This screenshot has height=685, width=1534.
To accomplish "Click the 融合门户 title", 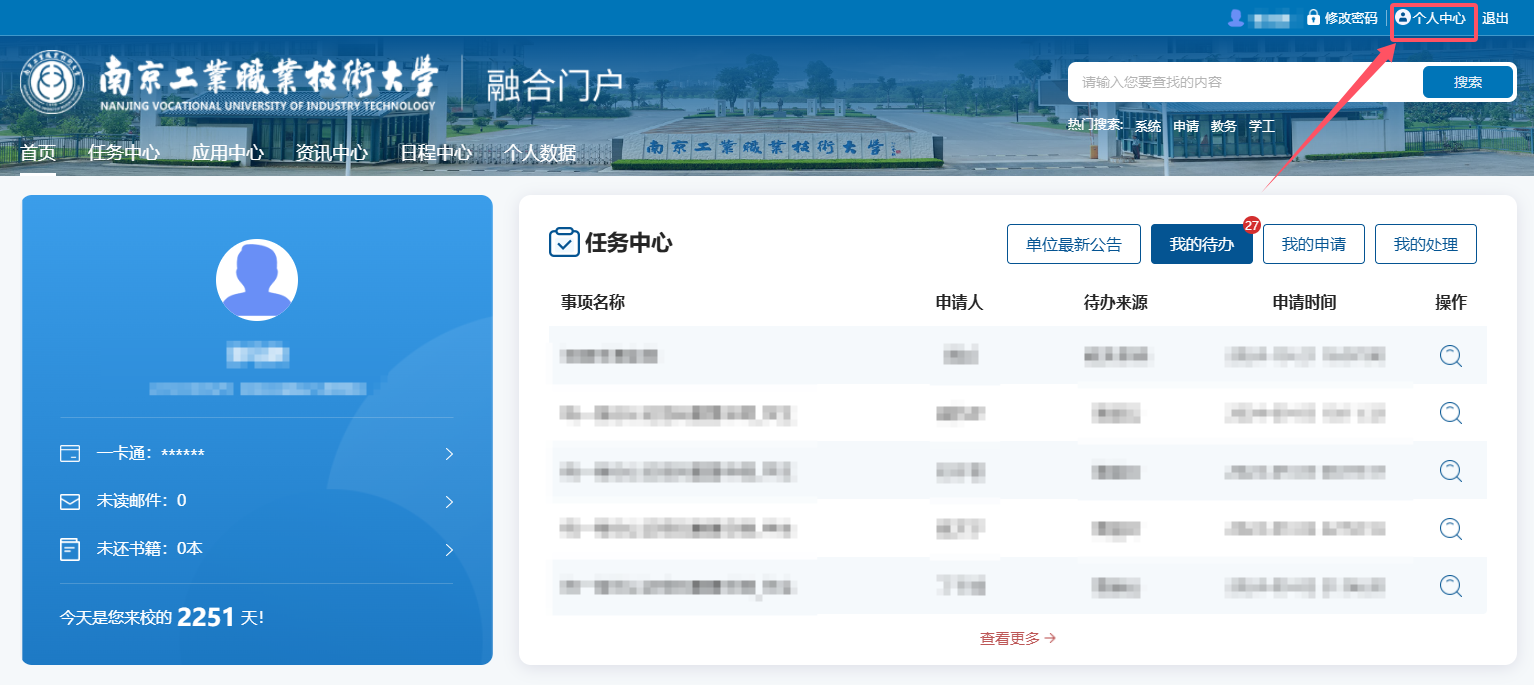I will tap(555, 86).
